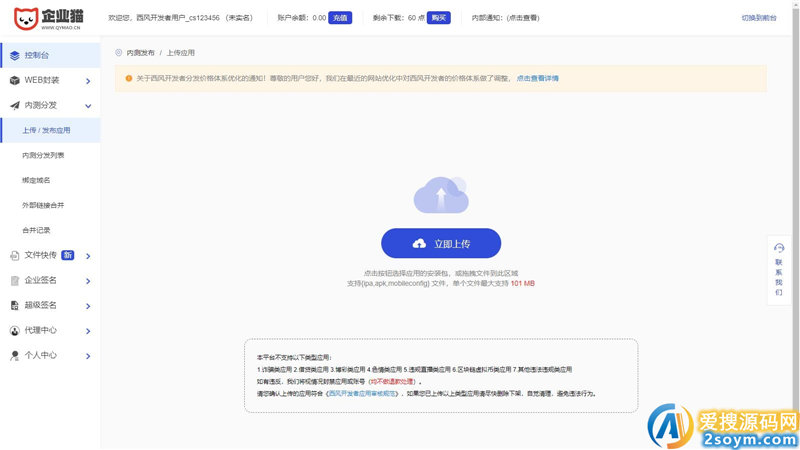The image size is (800, 450).
Task: Open the 联系我们 headset support widget
Action: click(x=779, y=270)
